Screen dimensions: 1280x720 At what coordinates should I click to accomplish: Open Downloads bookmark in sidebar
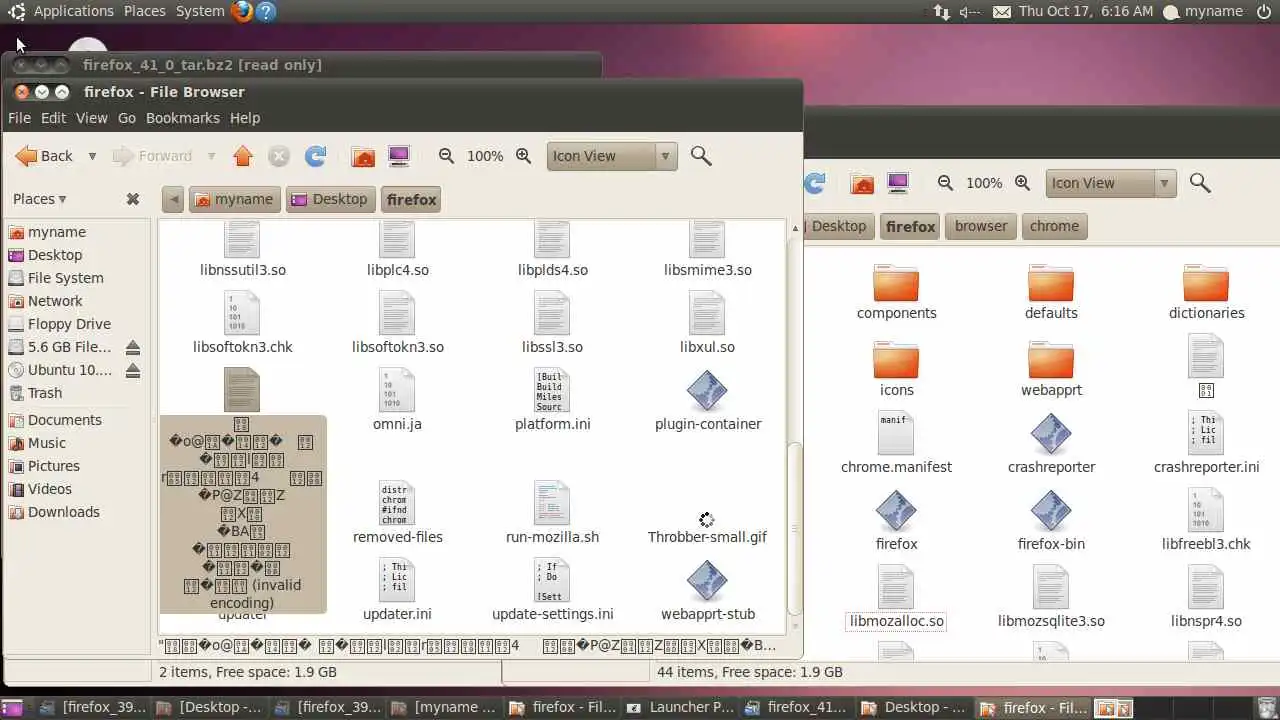click(x=64, y=512)
